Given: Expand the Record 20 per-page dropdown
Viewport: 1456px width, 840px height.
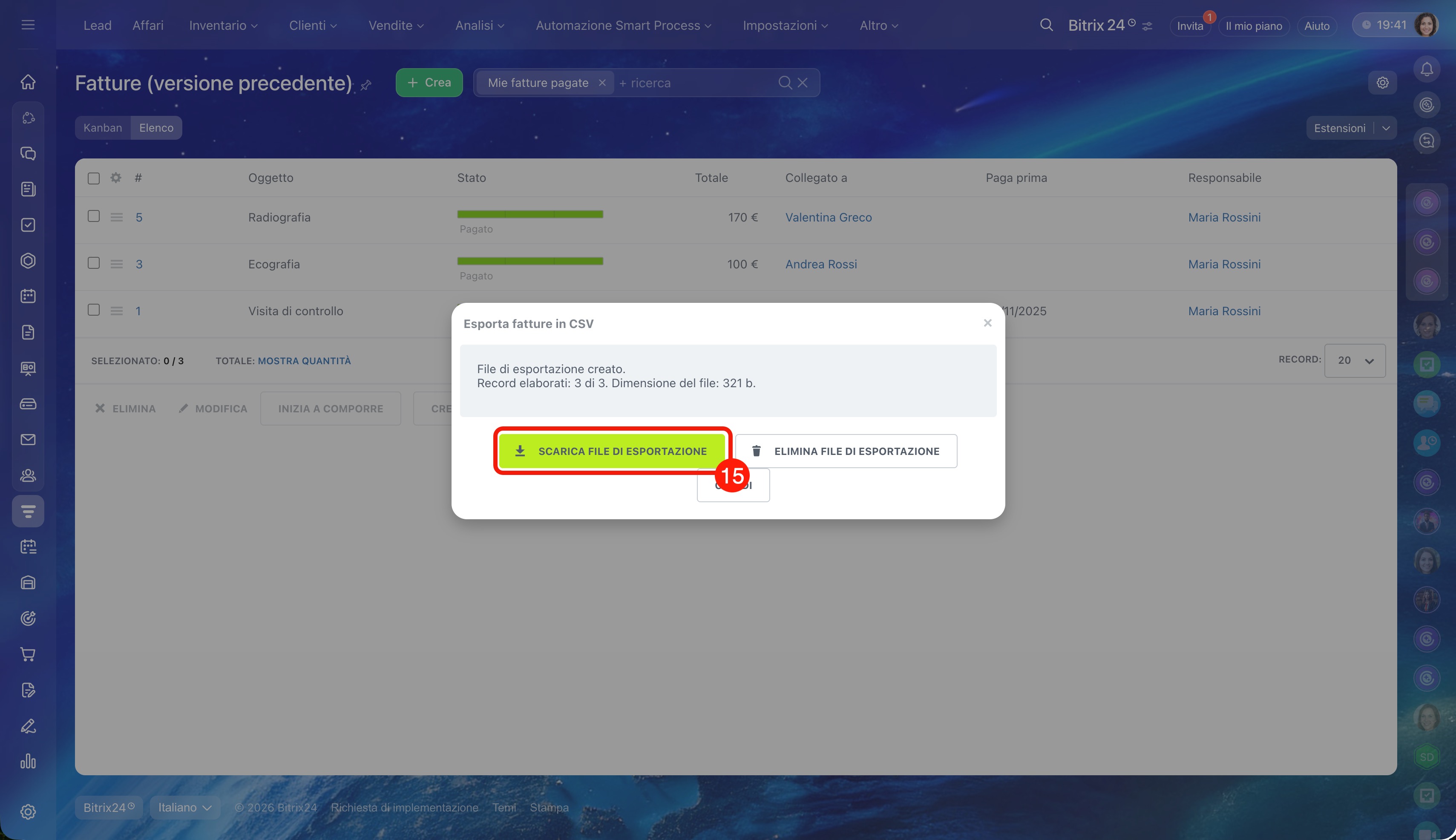Looking at the screenshot, I should pos(1355,360).
